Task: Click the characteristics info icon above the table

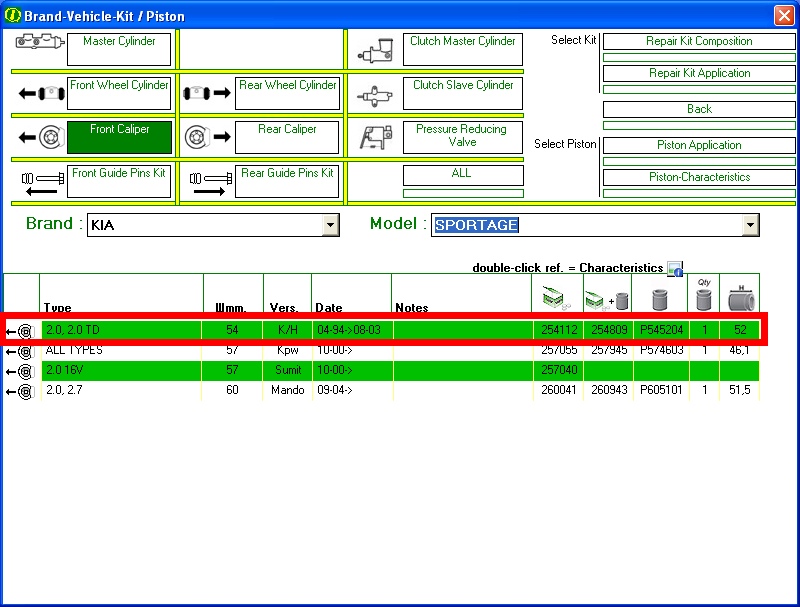Action: pos(675,268)
